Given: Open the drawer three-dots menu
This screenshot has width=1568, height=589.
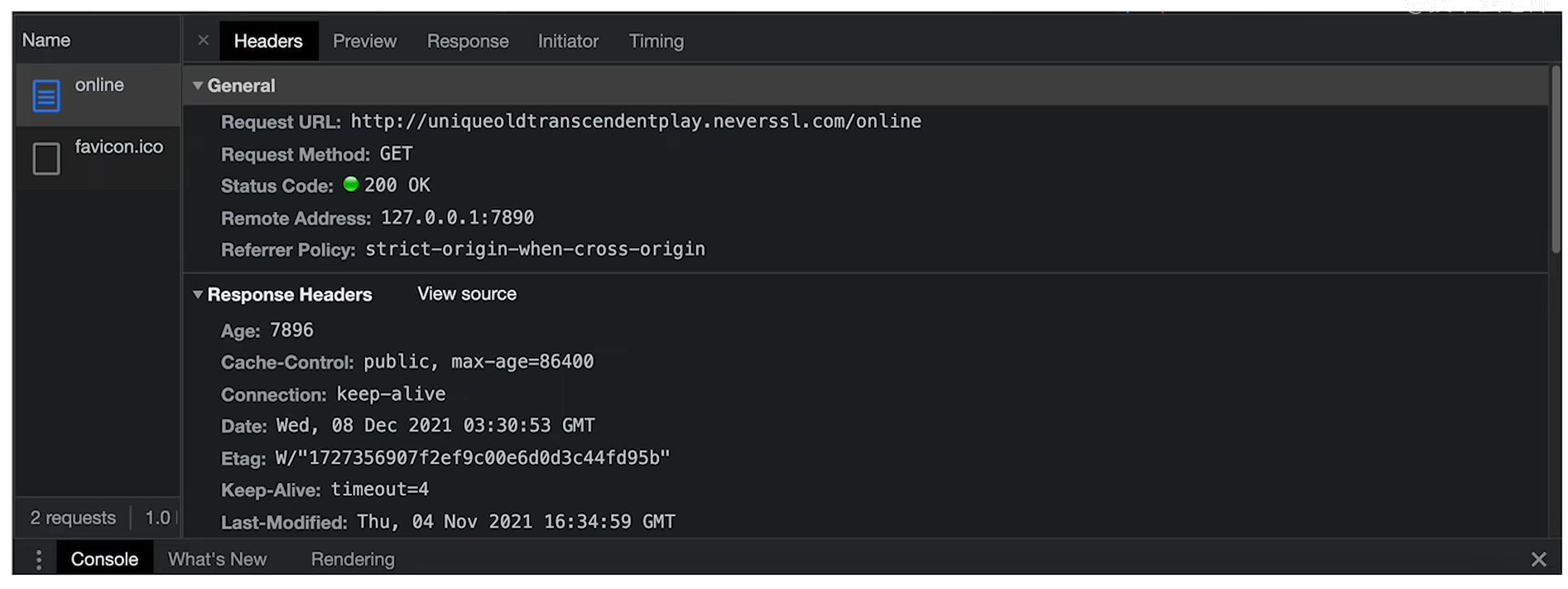Looking at the screenshot, I should click(x=38, y=559).
